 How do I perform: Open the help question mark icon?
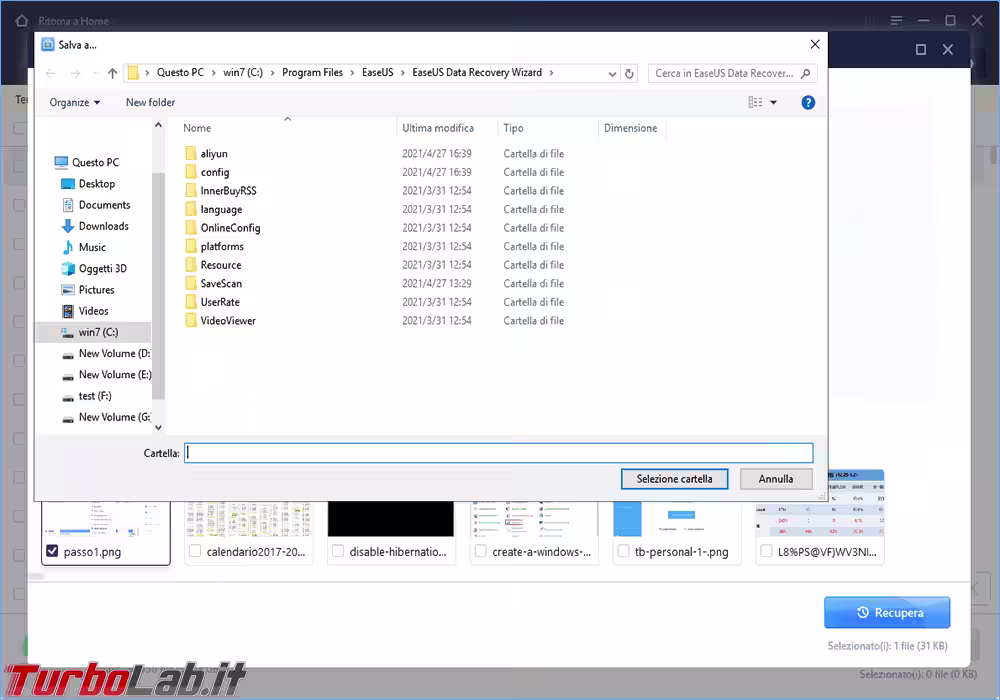click(807, 103)
